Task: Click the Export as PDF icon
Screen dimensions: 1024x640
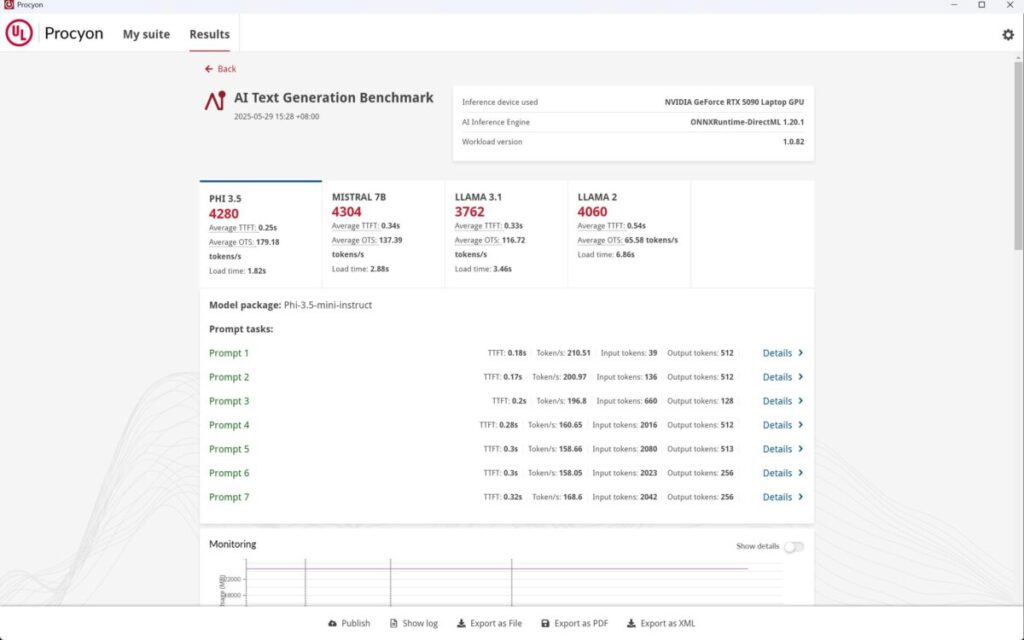Action: [x=545, y=623]
